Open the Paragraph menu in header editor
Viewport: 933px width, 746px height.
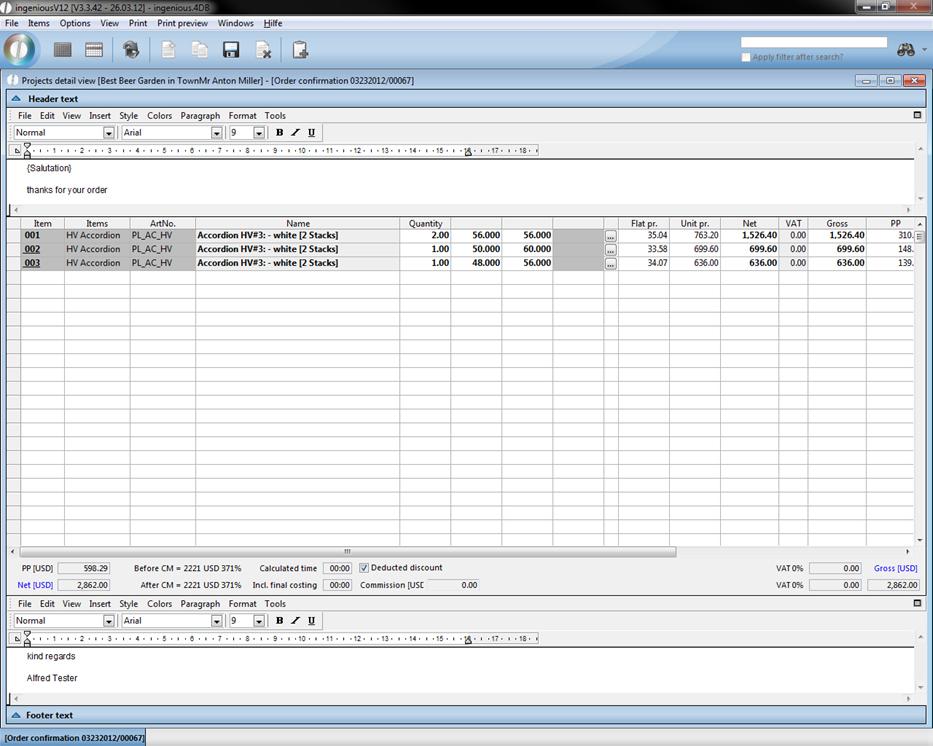click(x=200, y=116)
